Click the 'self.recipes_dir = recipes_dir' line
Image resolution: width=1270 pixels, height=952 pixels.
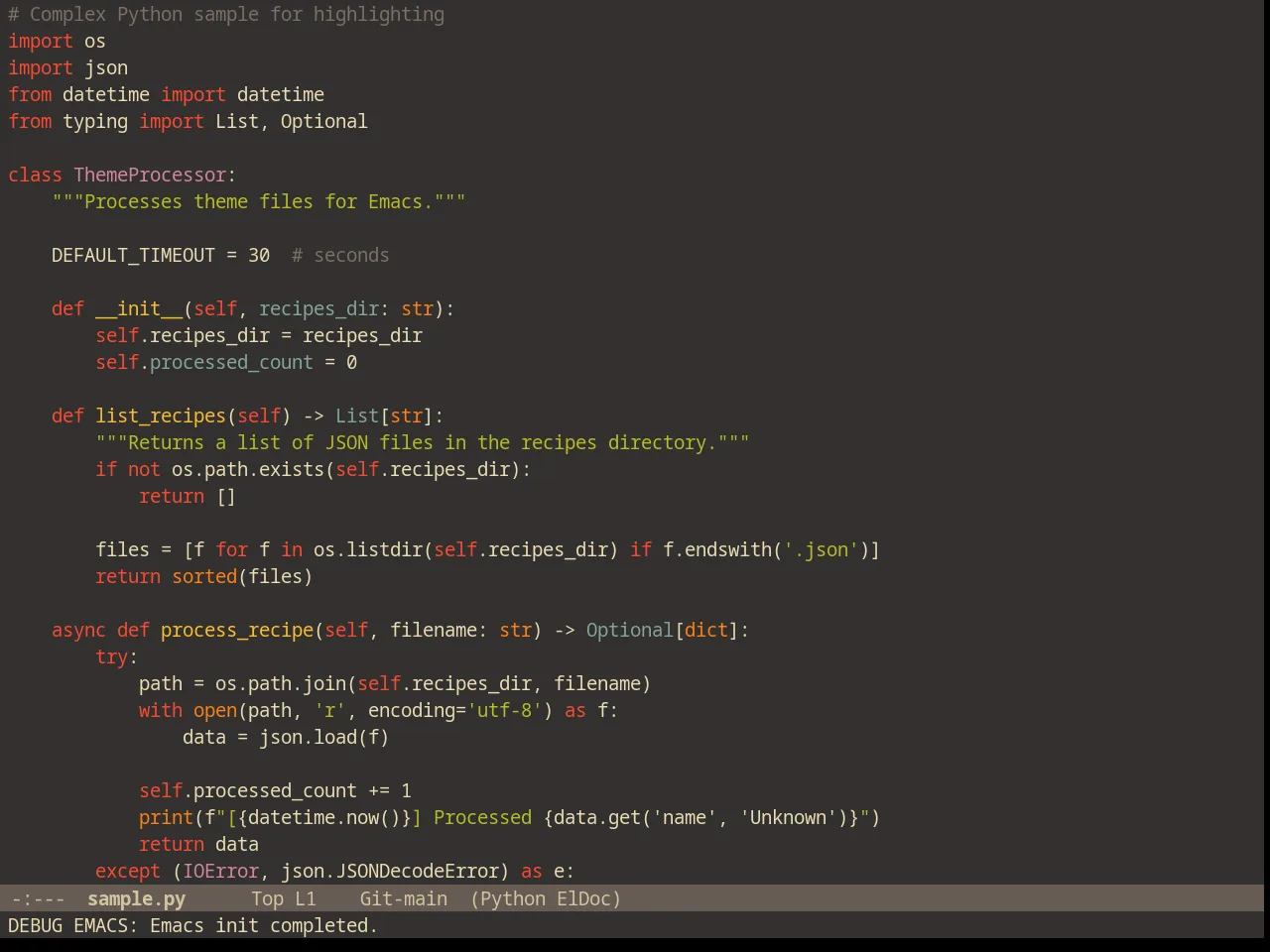pyautogui.click(x=259, y=335)
